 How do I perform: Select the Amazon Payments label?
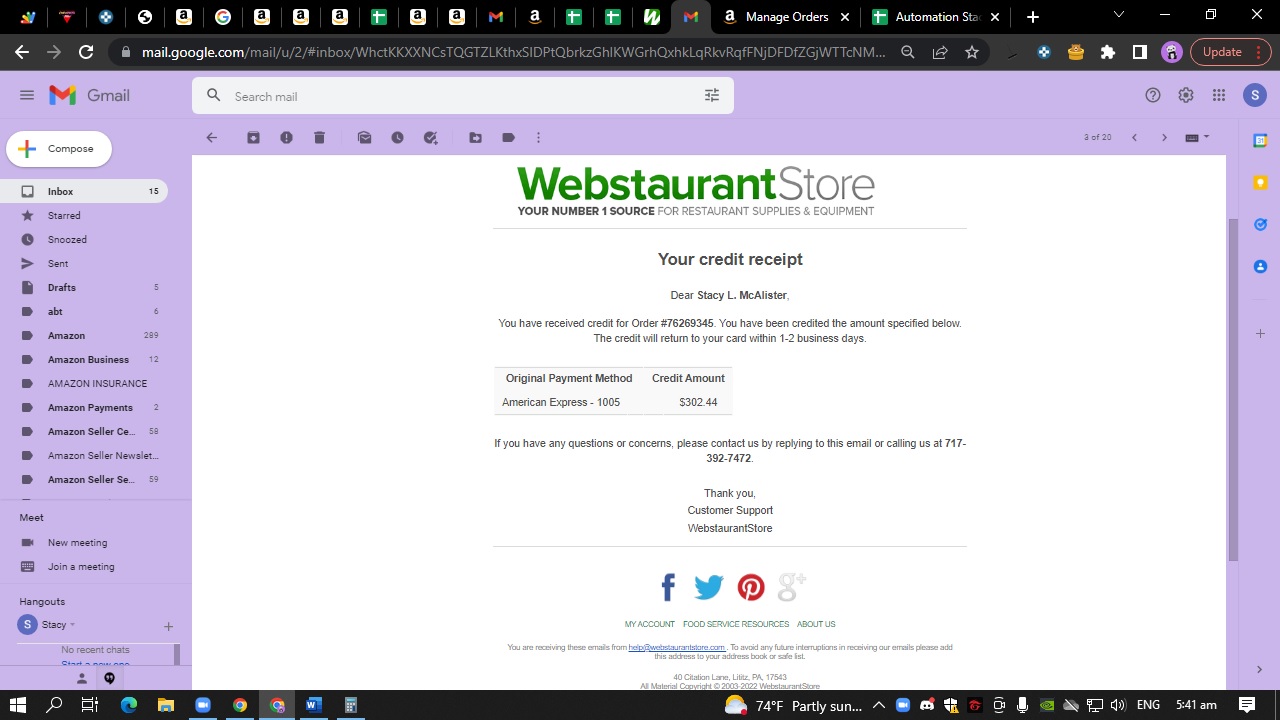(84, 407)
